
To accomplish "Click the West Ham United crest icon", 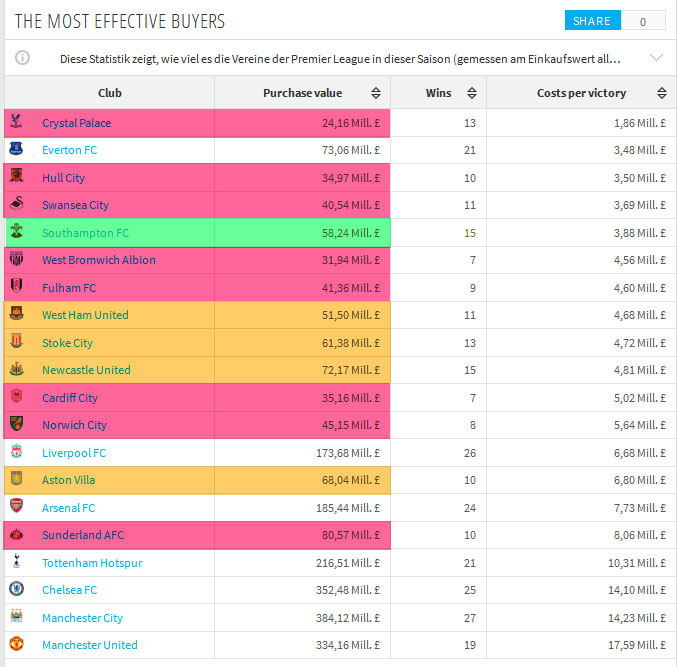I will 16,313.
